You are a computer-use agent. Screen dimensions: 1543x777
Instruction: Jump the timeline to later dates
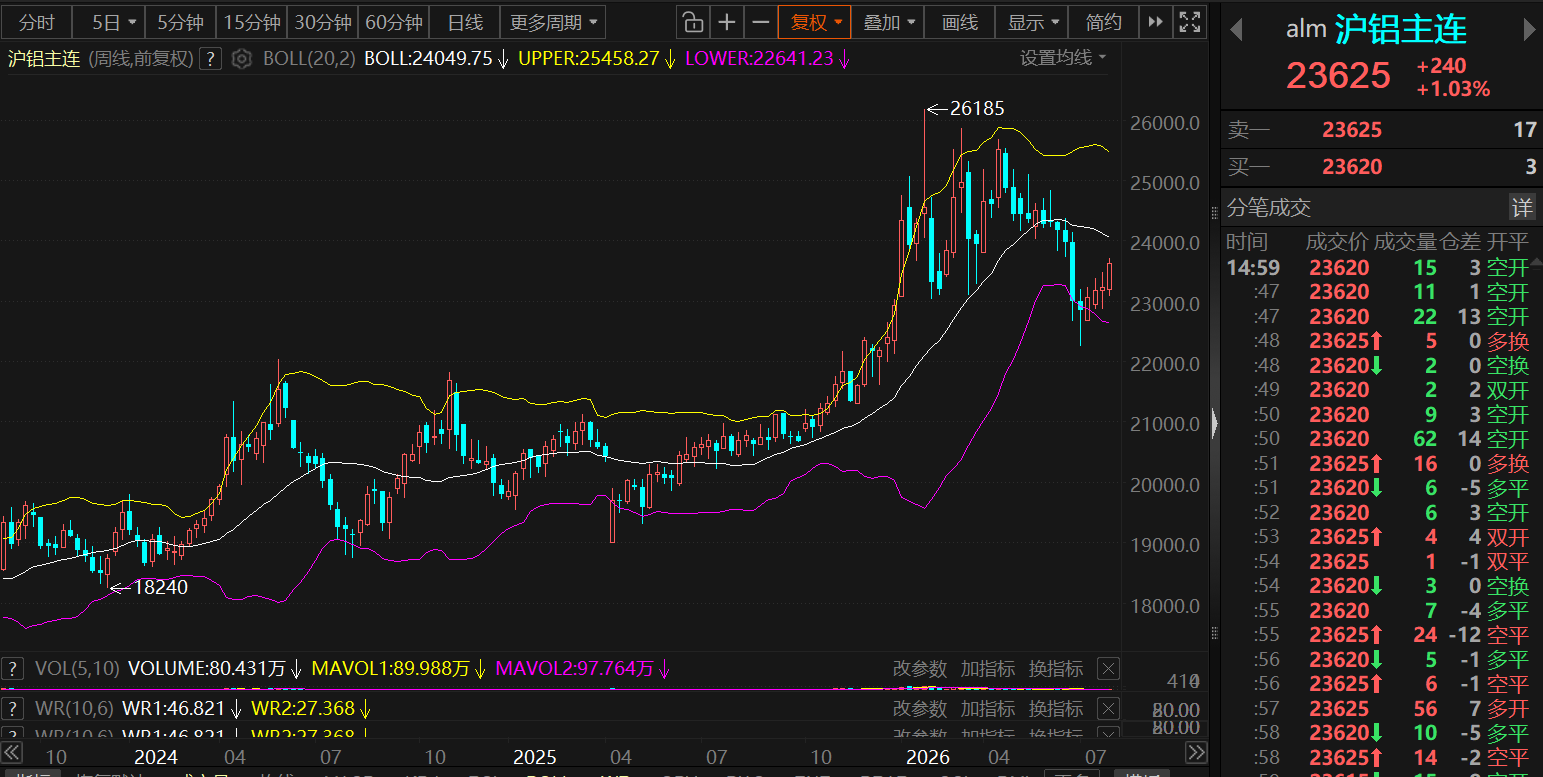1196,753
